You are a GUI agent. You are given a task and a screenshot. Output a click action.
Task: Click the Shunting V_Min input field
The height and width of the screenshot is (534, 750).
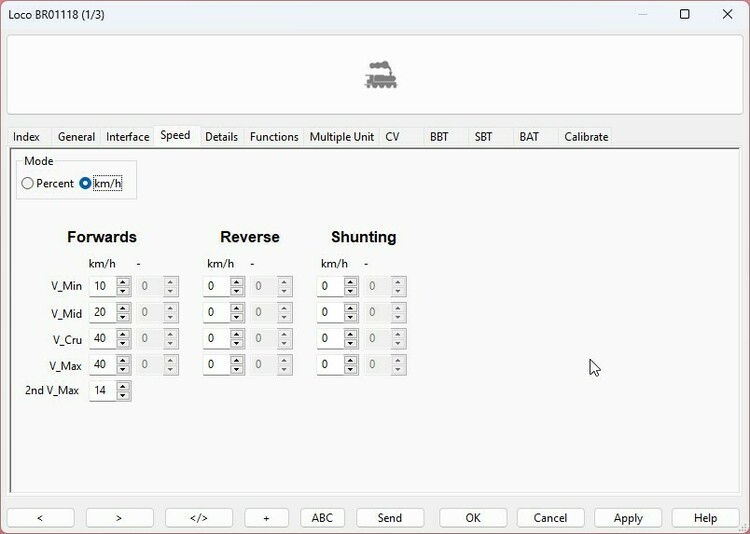click(x=331, y=286)
